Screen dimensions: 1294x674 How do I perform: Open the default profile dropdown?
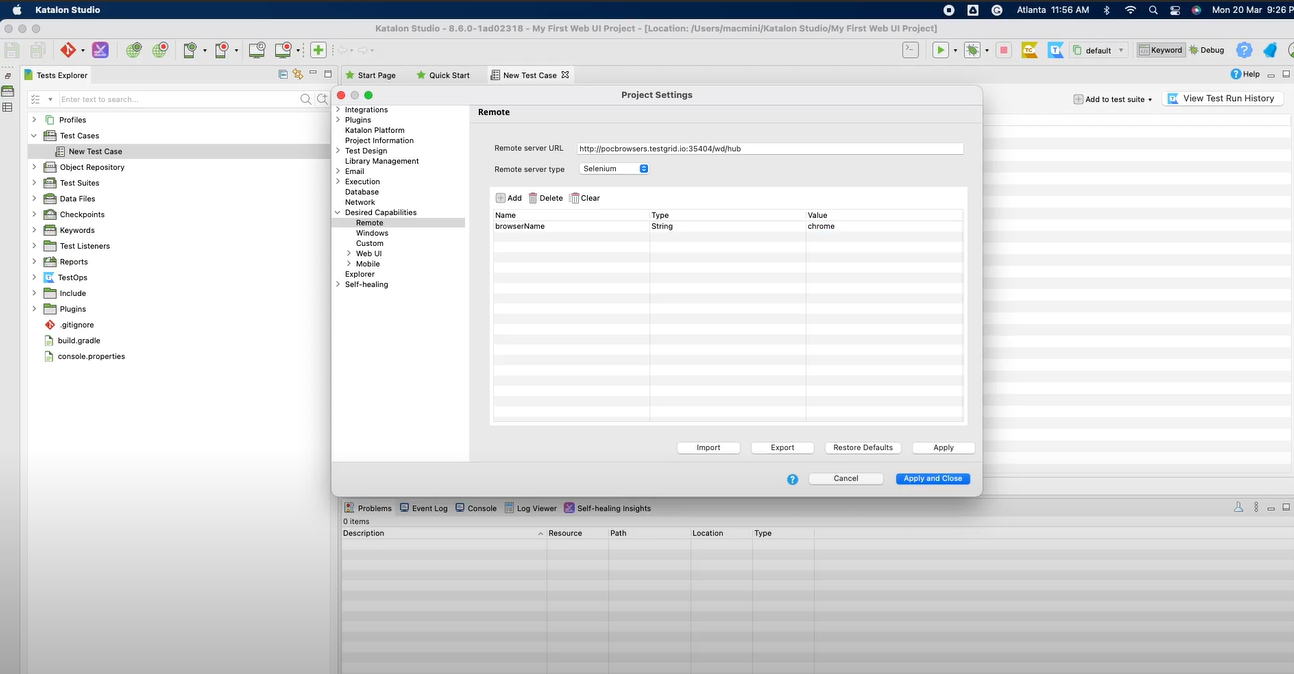point(1099,50)
